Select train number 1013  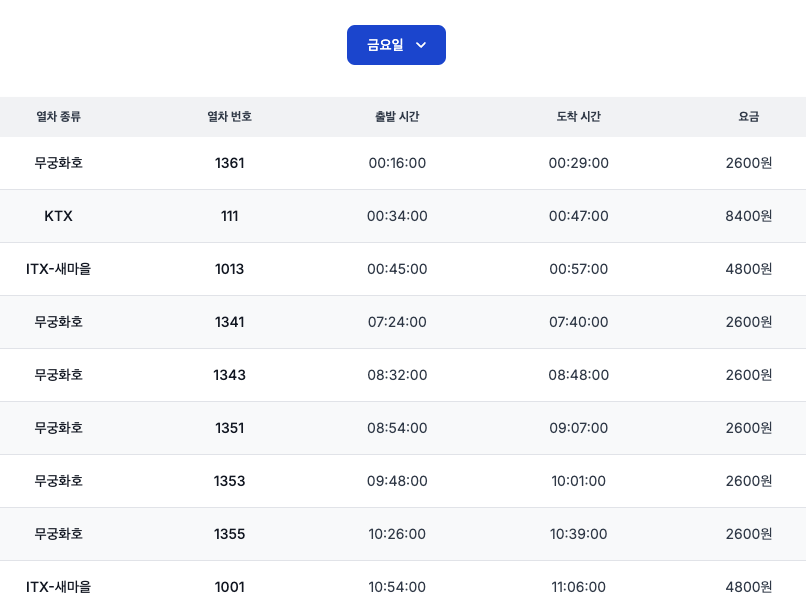(230, 269)
